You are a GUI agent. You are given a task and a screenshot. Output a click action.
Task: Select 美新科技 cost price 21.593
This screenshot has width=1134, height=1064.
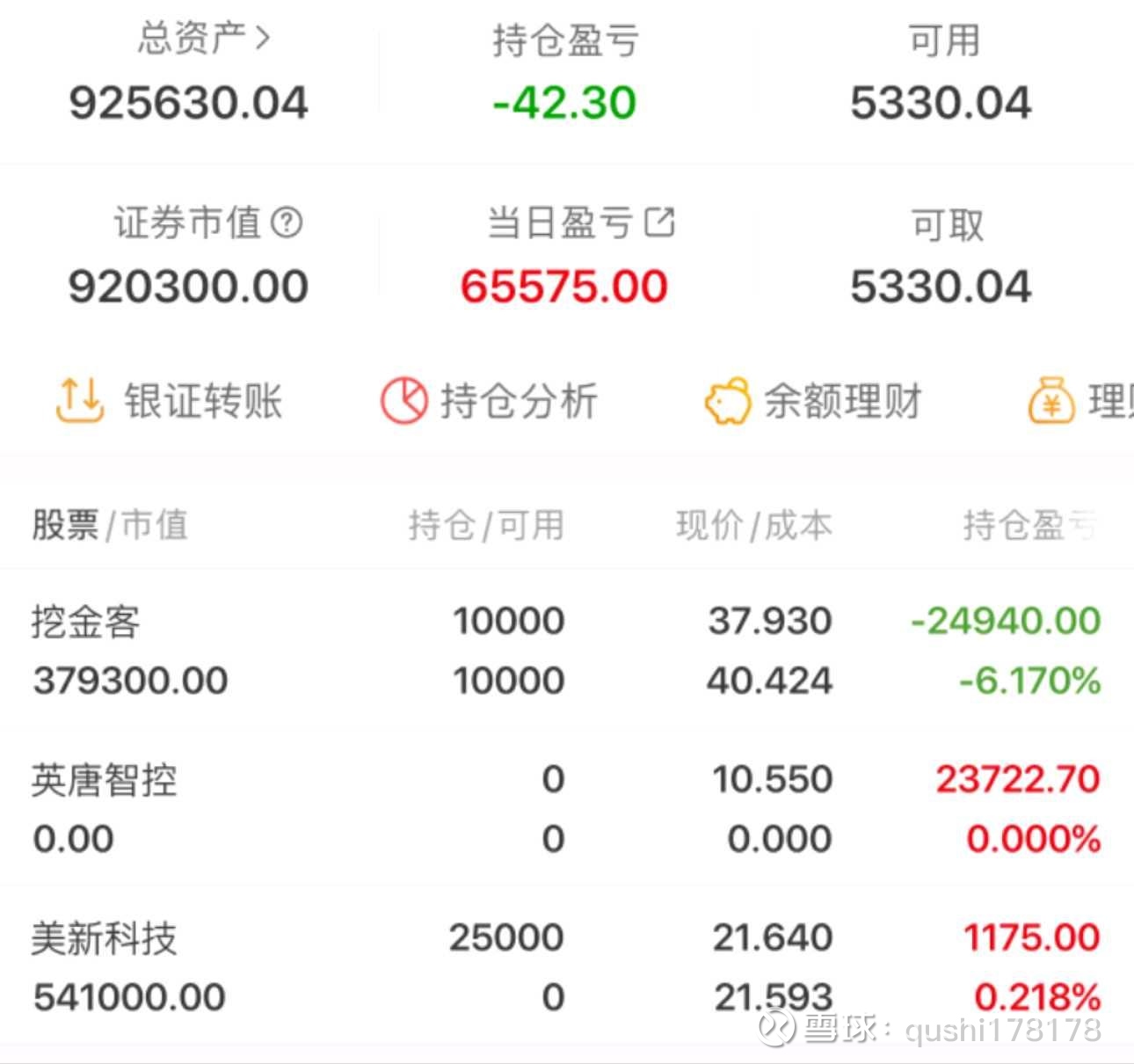(x=773, y=997)
